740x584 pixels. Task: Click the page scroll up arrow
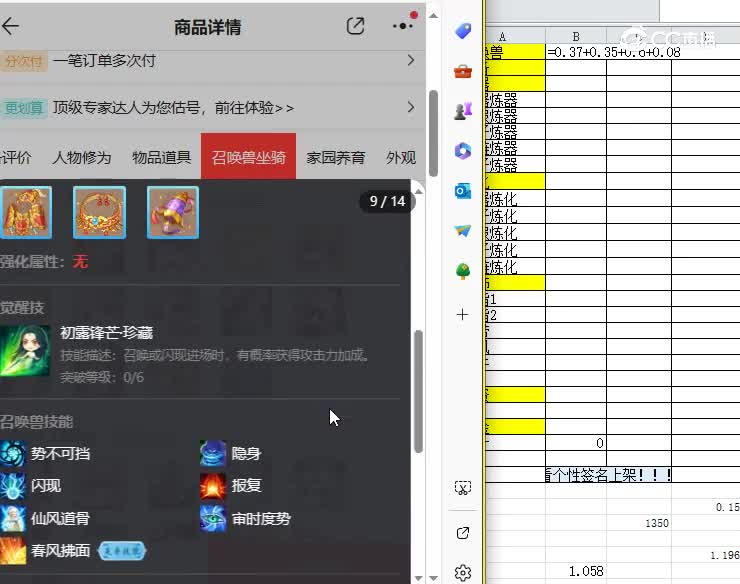point(433,16)
